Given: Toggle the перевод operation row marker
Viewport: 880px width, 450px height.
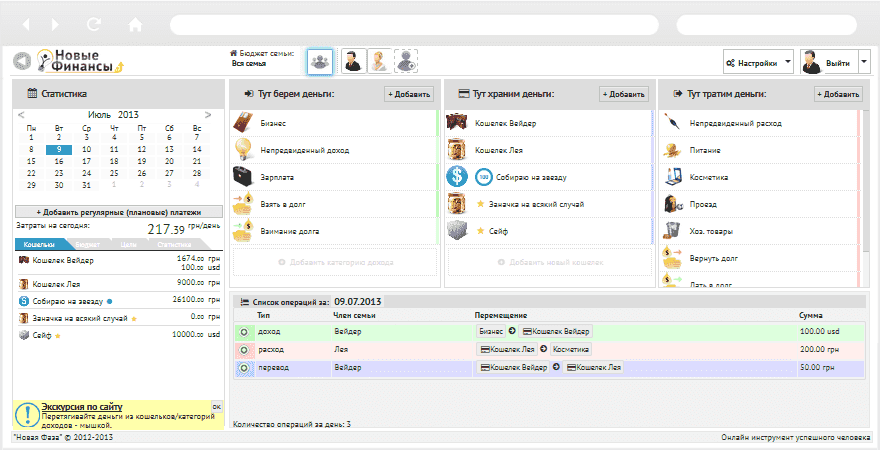Looking at the screenshot, I should (243, 369).
